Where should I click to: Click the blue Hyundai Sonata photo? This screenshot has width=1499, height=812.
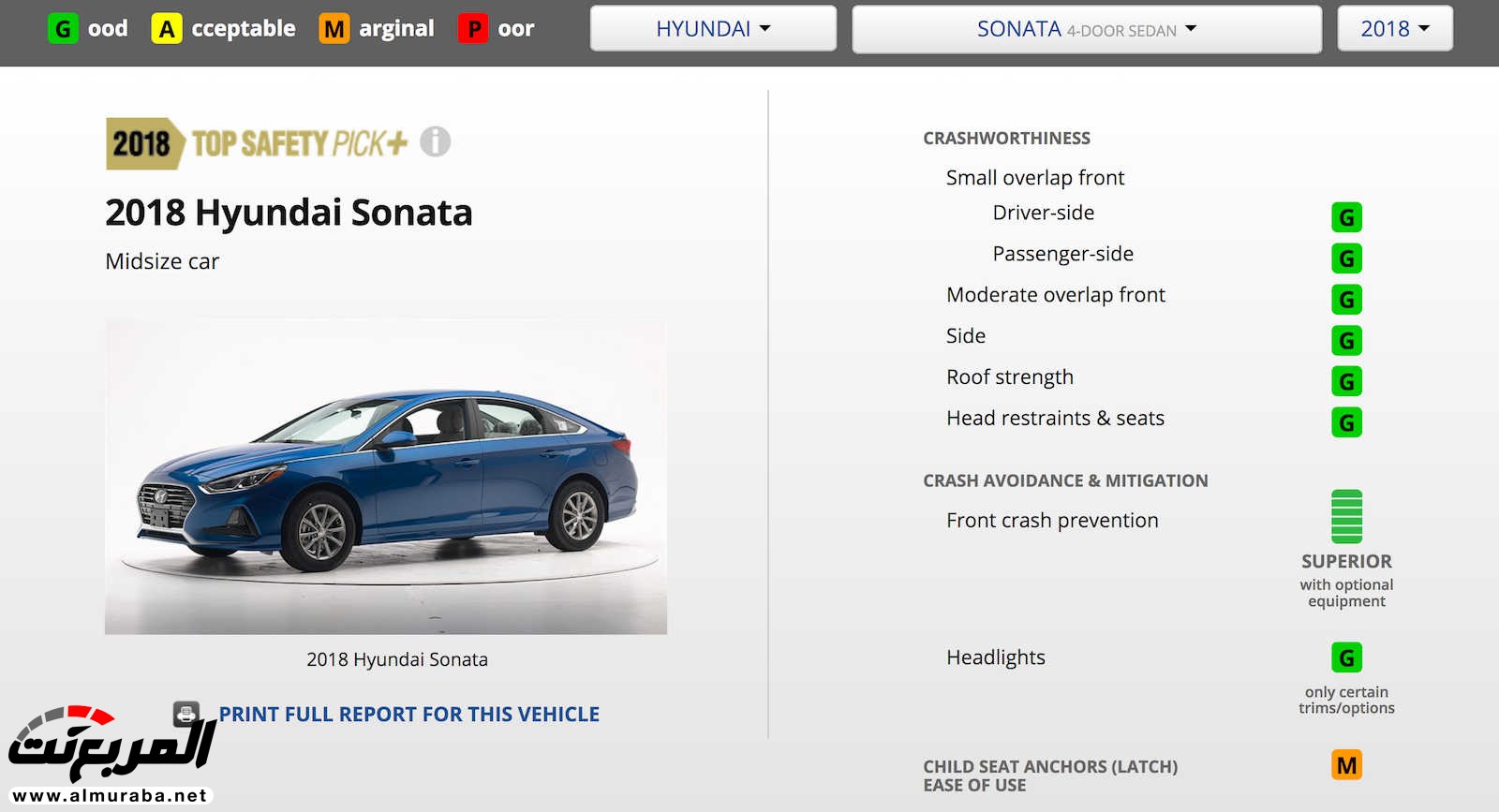(386, 477)
